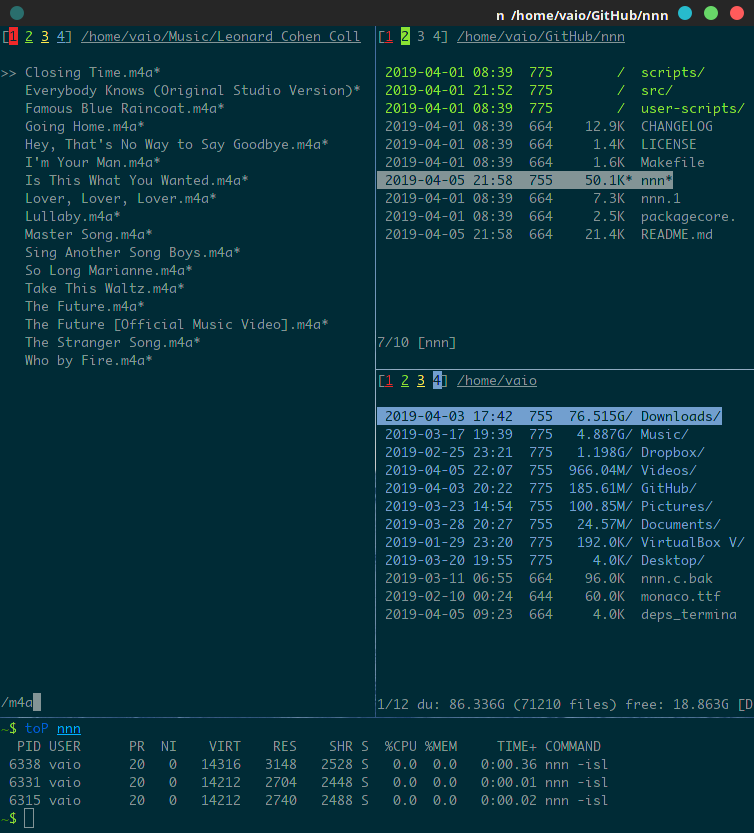Click the disk usage status line
Viewport: 754px width, 833px height.
click(565, 704)
